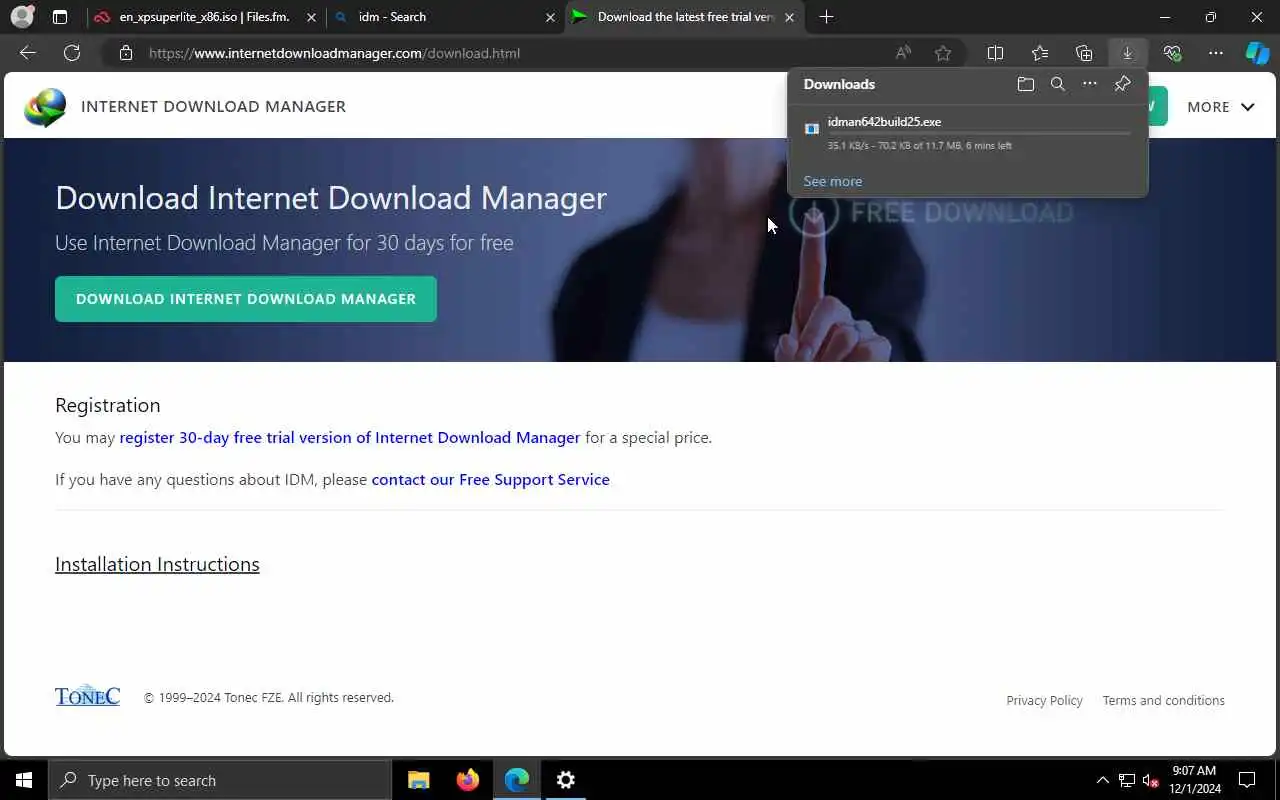Go back to the previous page
1280x800 pixels.
click(x=28, y=53)
